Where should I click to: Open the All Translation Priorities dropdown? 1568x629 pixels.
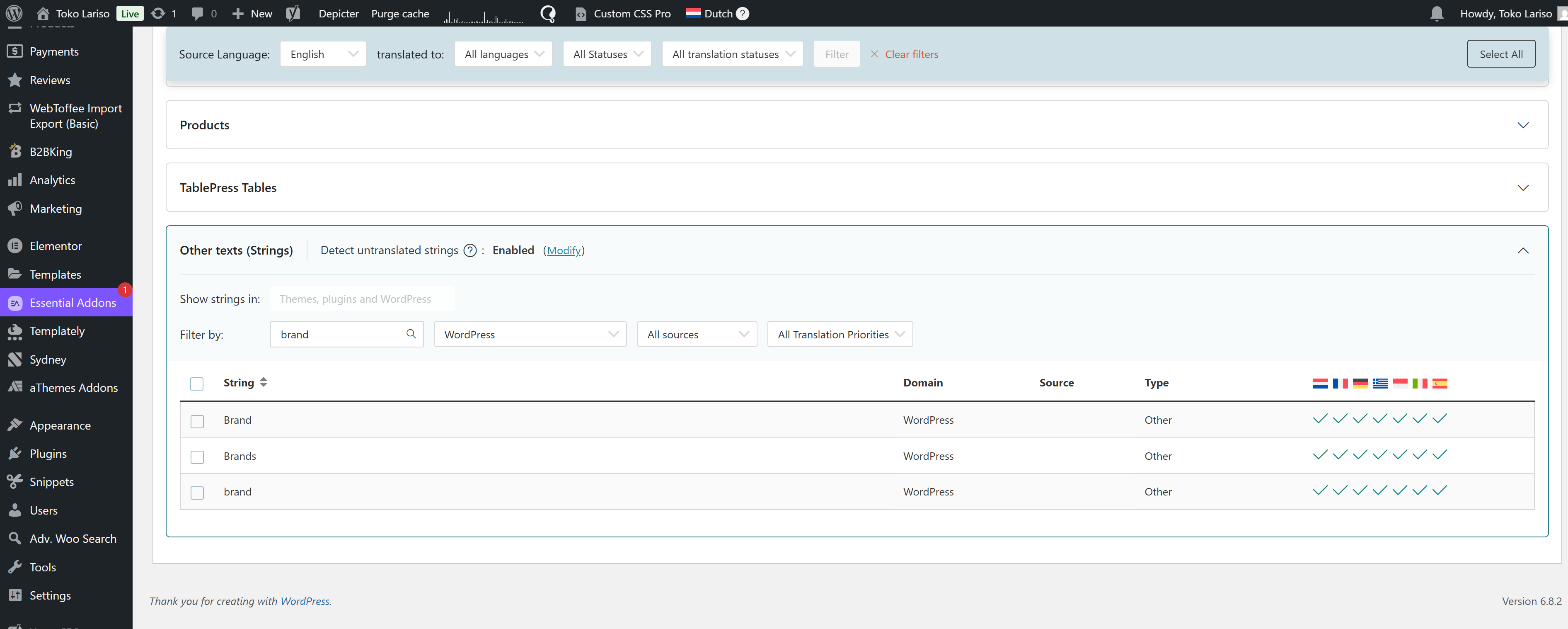pos(840,334)
